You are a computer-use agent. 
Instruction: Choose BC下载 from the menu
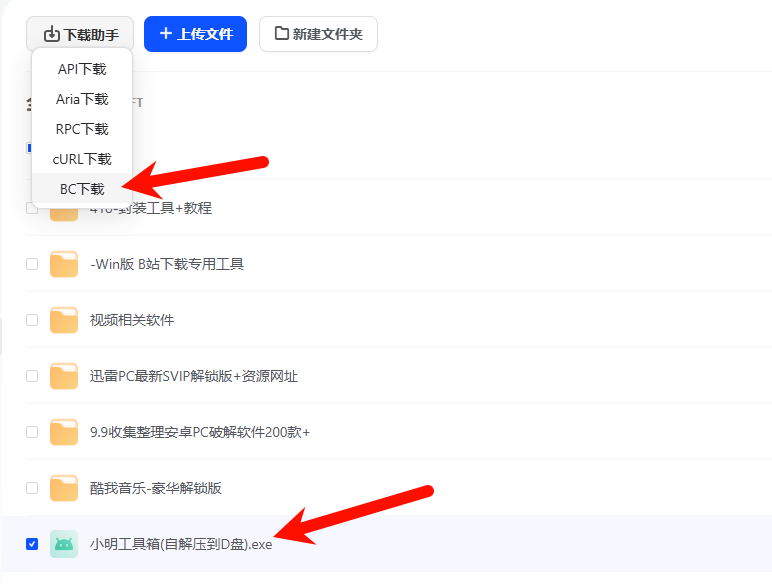82,189
